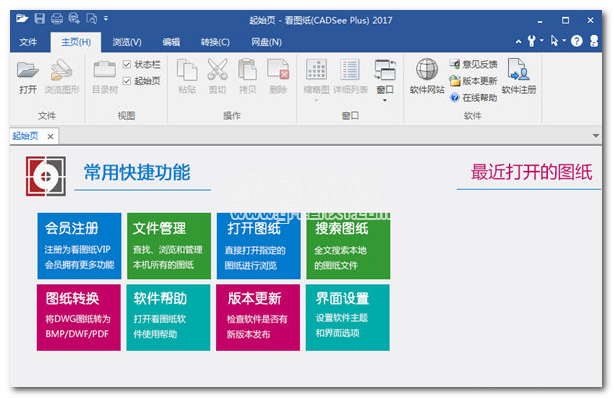613x398 pixels.
Task: Switch to the 浏览(V) ribbon tab
Action: point(127,42)
